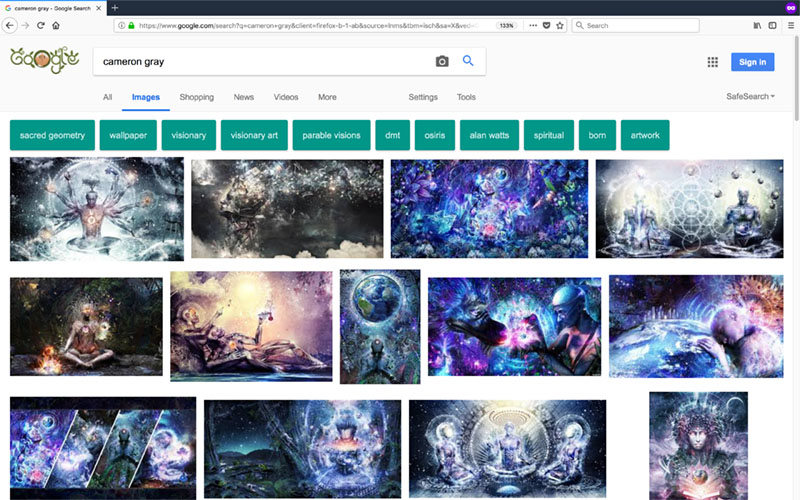This screenshot has width=800, height=500.
Task: Open the diagonal four-panel collage image
Action: point(103,448)
